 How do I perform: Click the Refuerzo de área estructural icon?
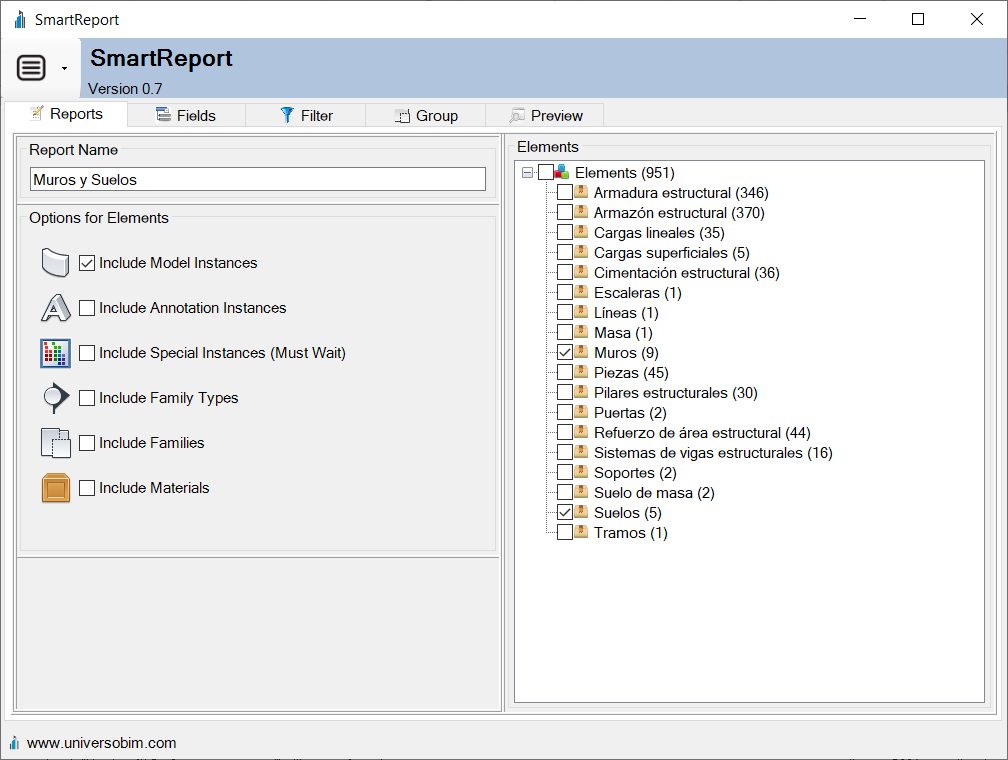click(x=581, y=431)
